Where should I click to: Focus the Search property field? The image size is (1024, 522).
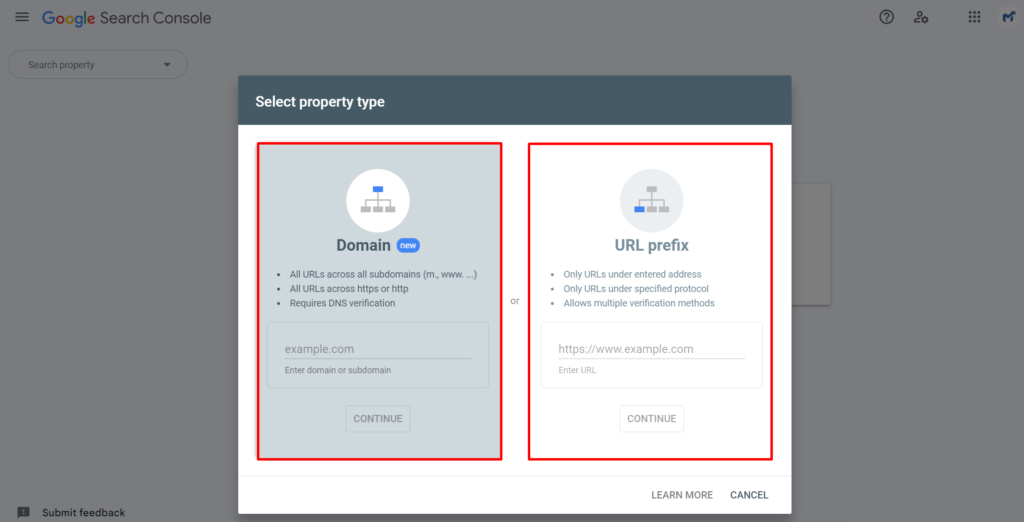[x=97, y=65]
